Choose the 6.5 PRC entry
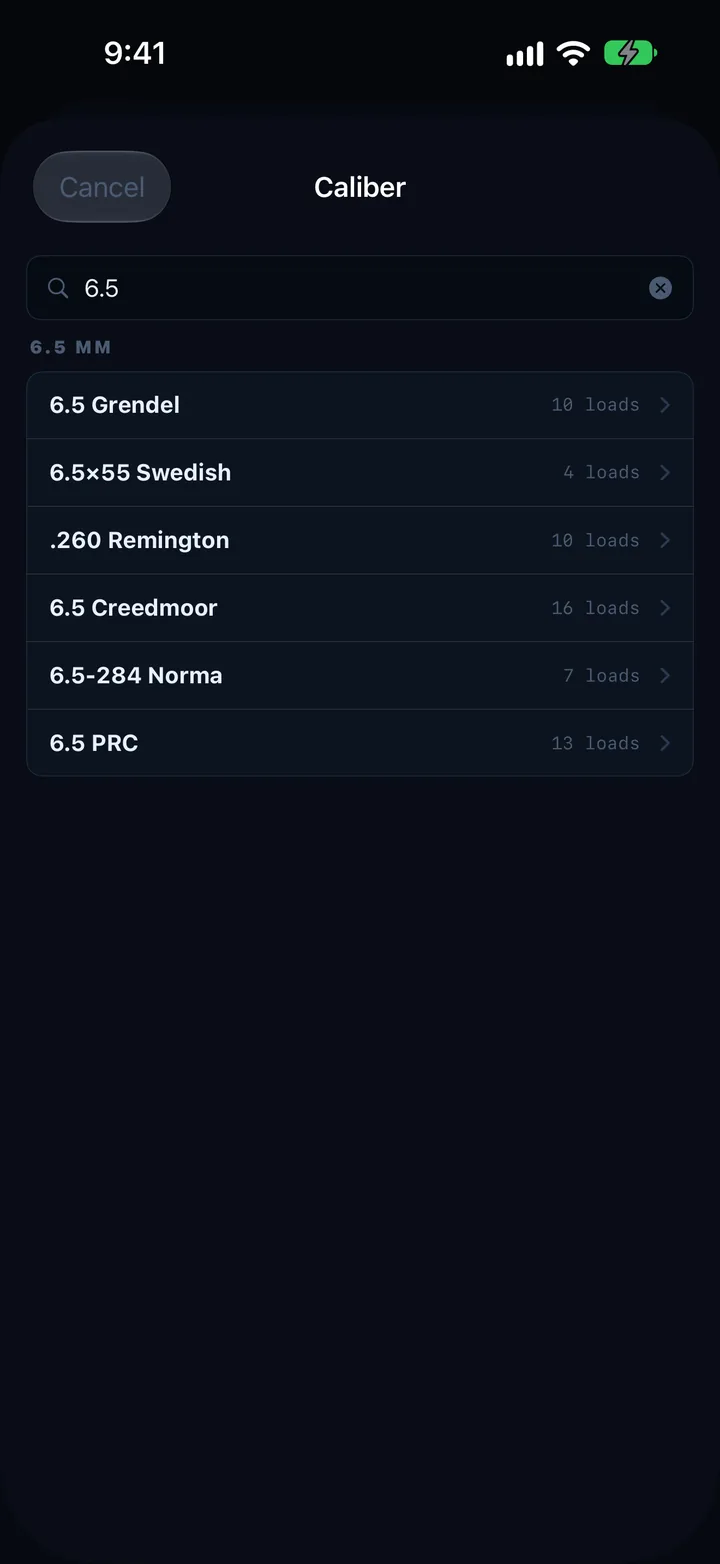This screenshot has height=1564, width=720. click(x=360, y=743)
